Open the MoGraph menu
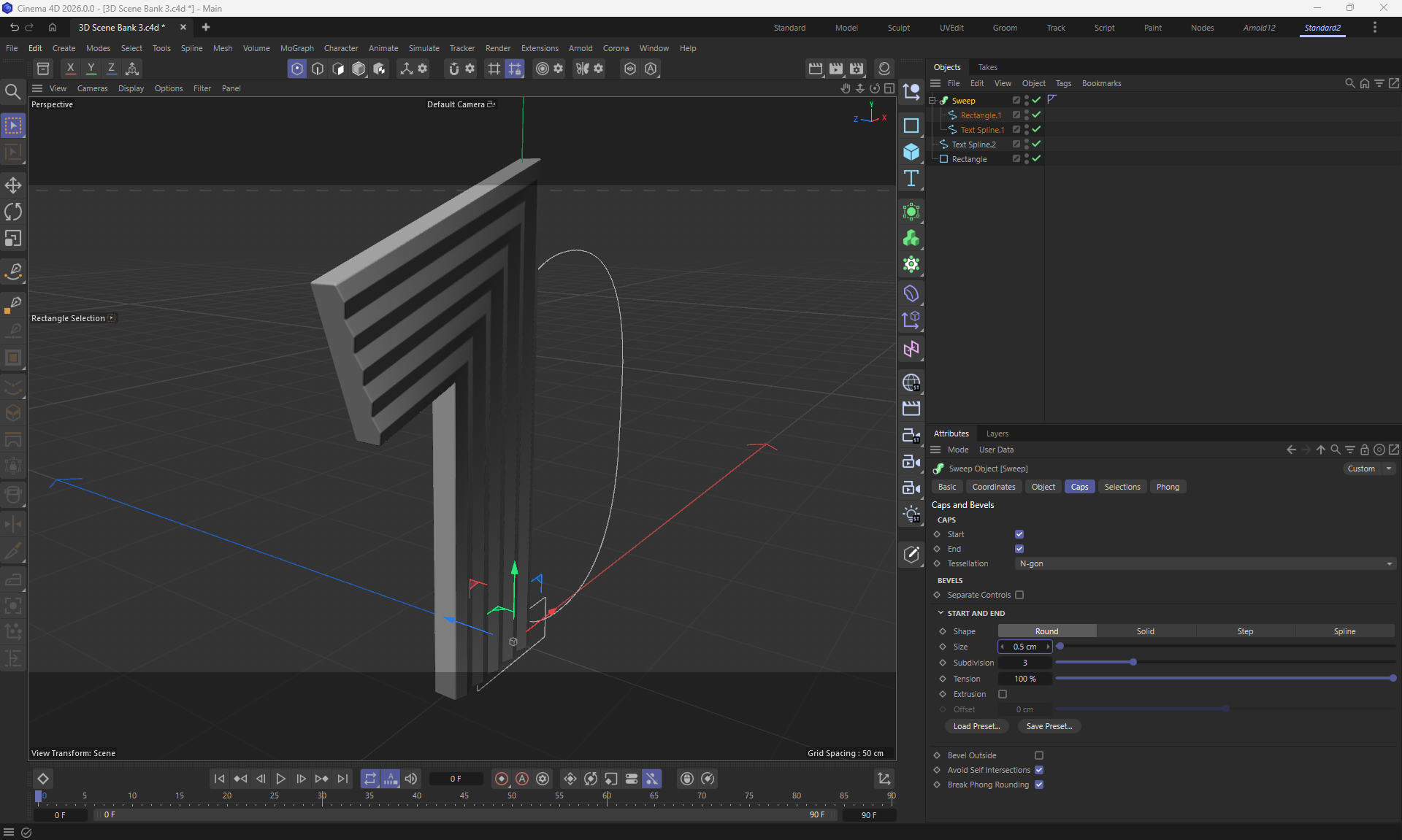 pos(296,48)
